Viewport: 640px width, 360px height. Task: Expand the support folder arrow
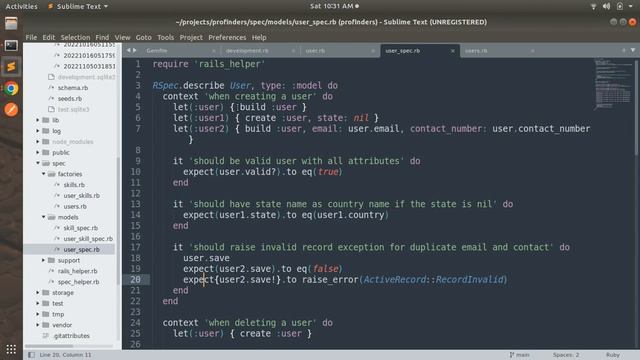click(43, 260)
